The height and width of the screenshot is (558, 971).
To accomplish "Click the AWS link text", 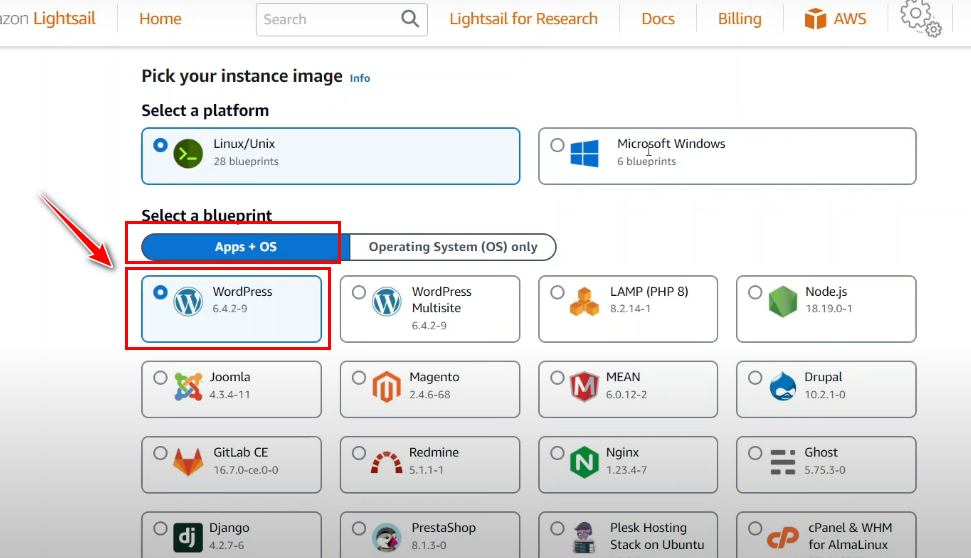I will [x=850, y=19].
